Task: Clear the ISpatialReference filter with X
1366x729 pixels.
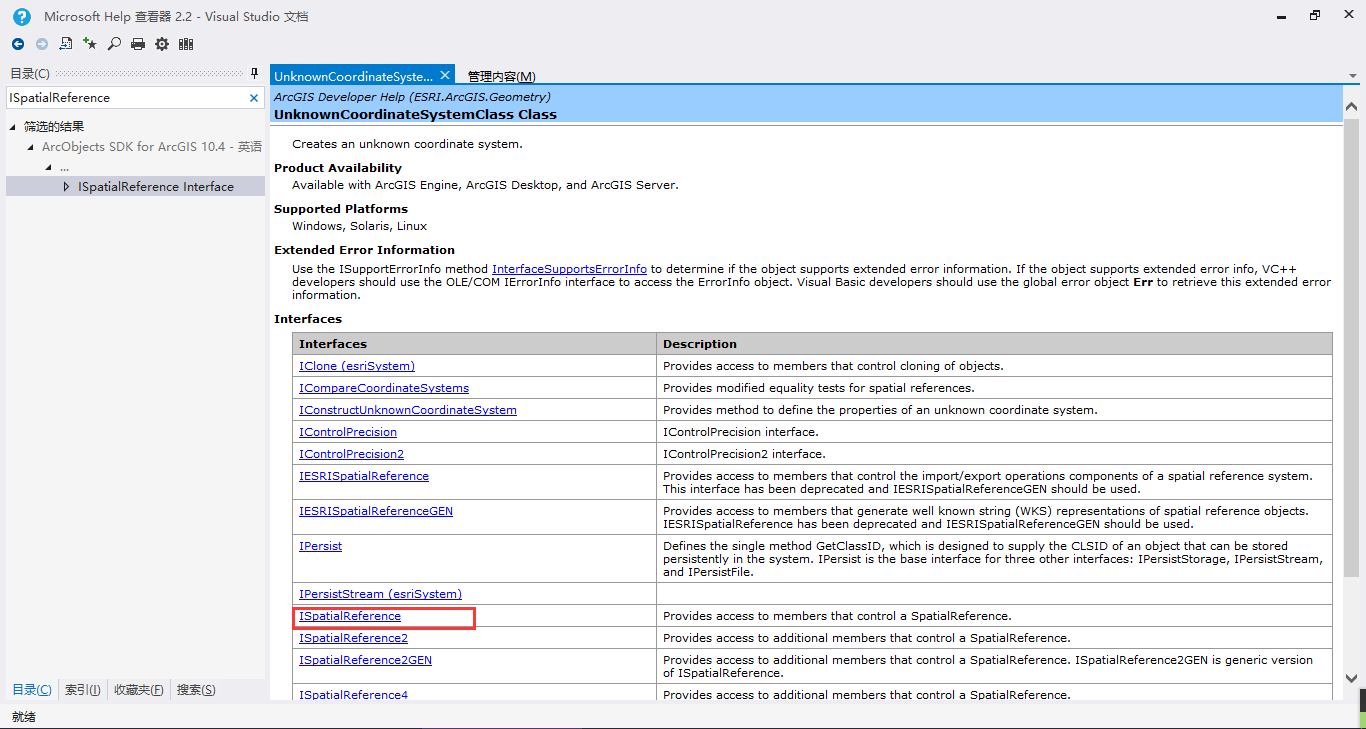Action: click(254, 98)
